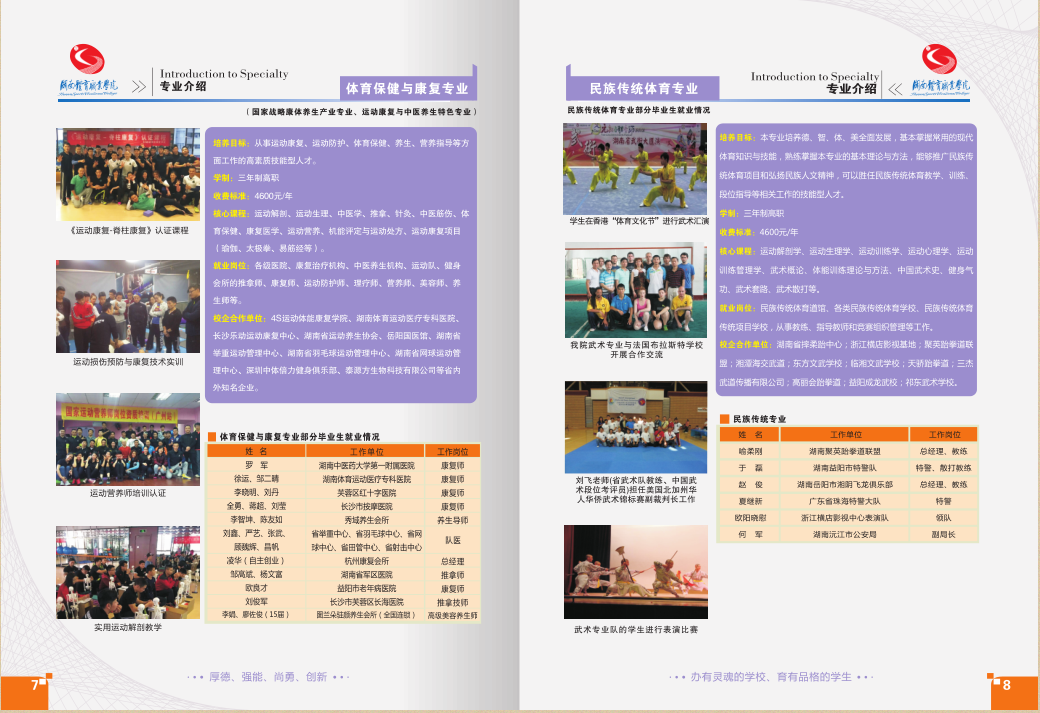Open the 运动营养师培训认证 photo

pos(128,440)
